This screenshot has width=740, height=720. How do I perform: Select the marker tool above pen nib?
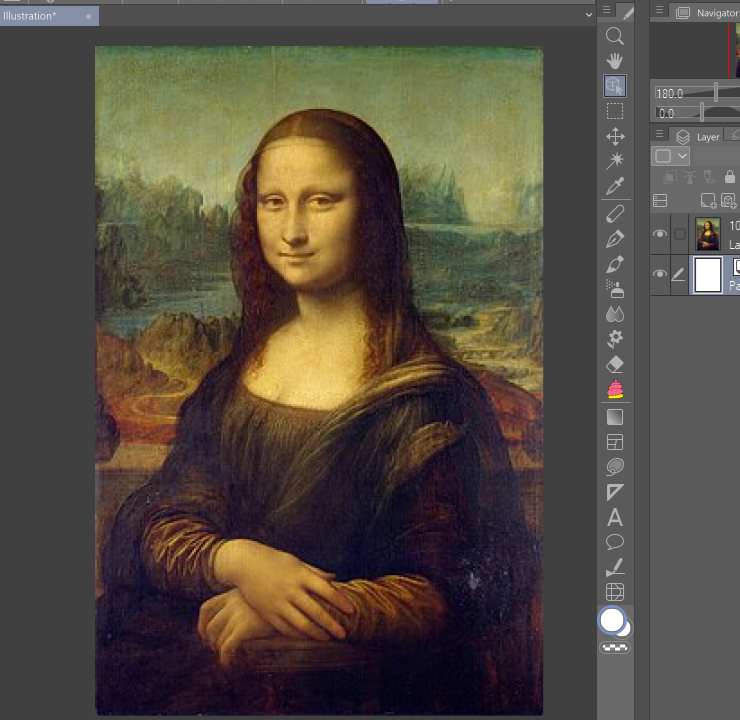pyautogui.click(x=615, y=214)
